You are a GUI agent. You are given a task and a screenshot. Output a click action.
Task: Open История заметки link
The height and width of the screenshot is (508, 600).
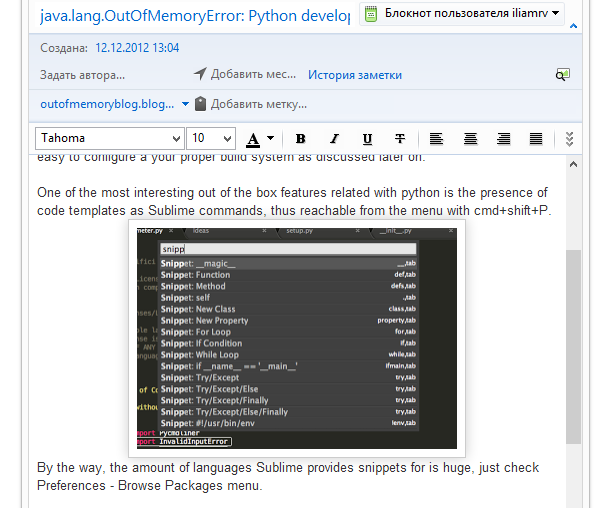(x=355, y=75)
